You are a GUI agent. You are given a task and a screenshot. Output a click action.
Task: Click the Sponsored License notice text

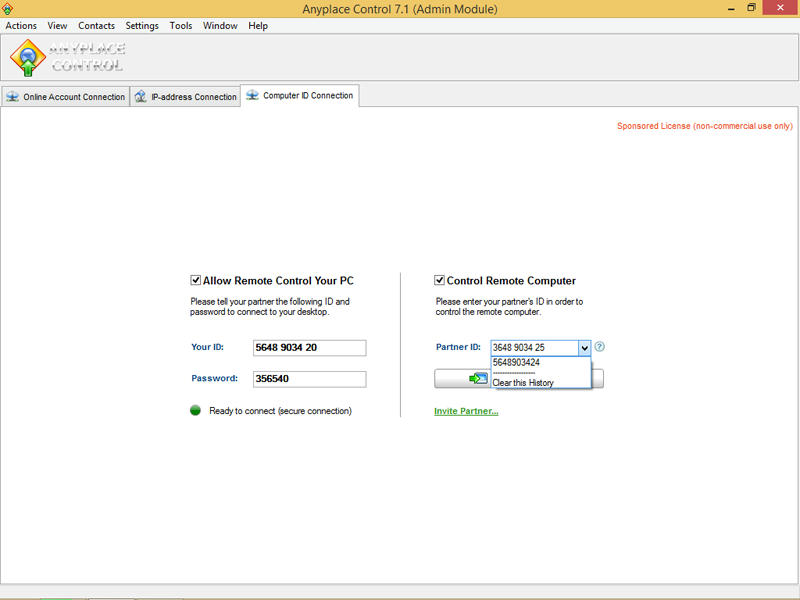pos(705,126)
